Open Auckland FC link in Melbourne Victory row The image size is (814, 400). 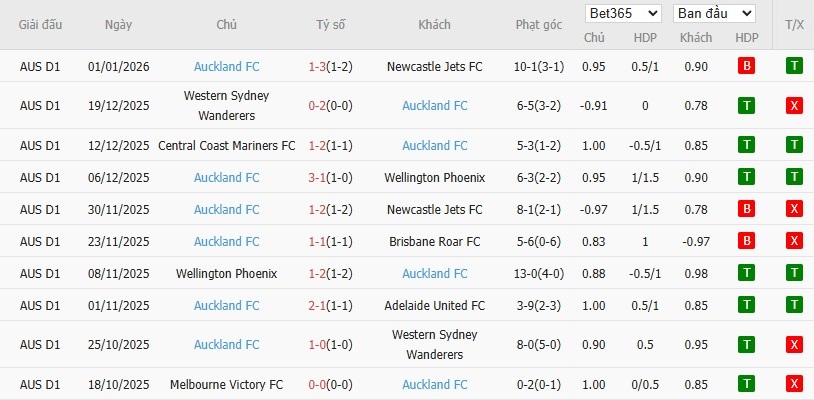pyautogui.click(x=434, y=384)
